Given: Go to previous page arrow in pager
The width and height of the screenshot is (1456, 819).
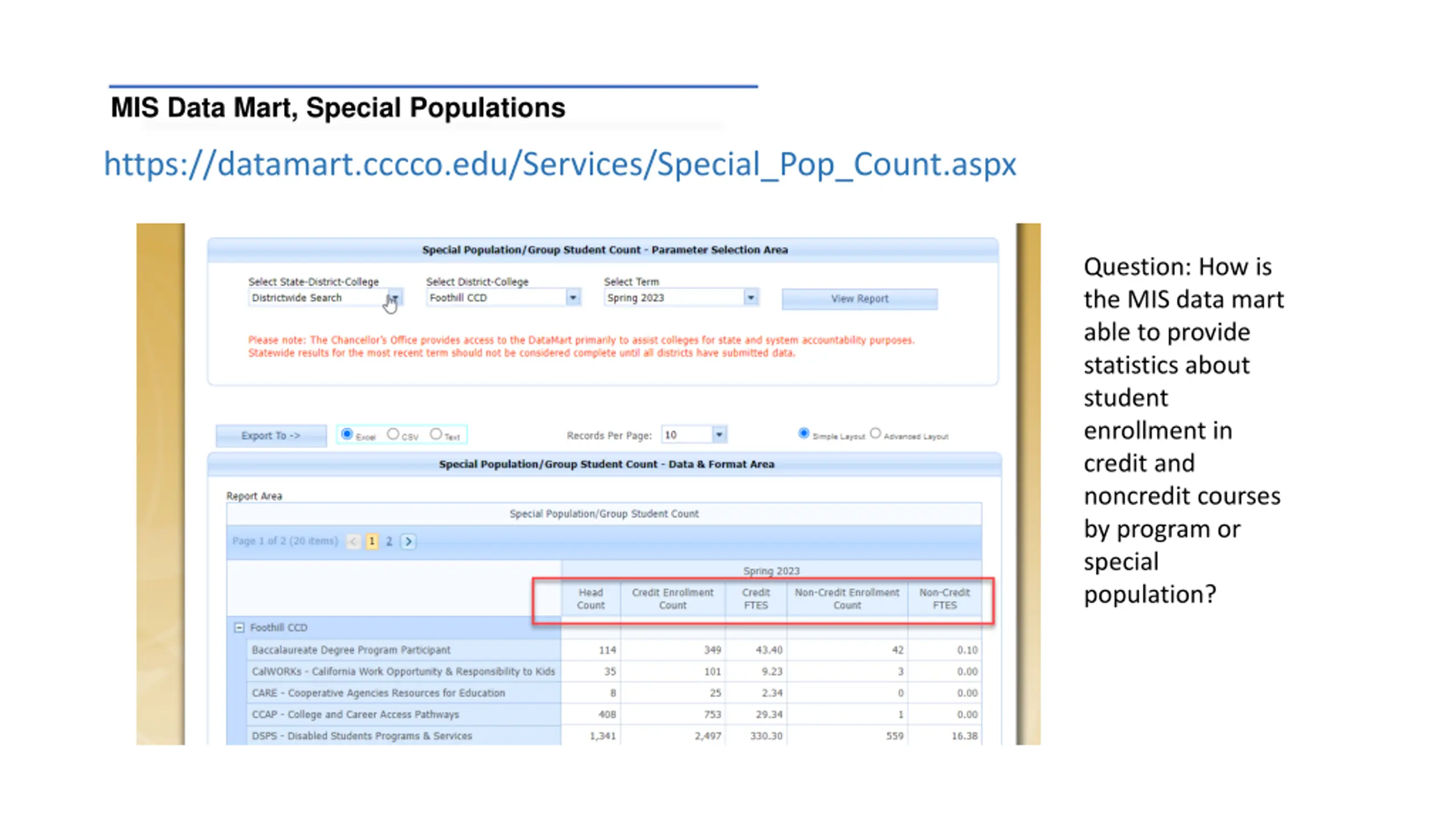Looking at the screenshot, I should [x=353, y=541].
